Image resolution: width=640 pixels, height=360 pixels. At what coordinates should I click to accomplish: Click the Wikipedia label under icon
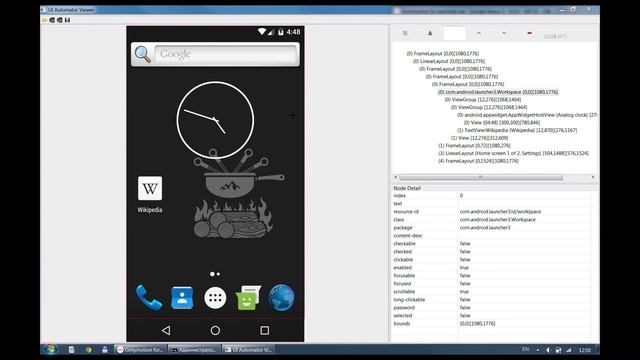pyautogui.click(x=150, y=210)
